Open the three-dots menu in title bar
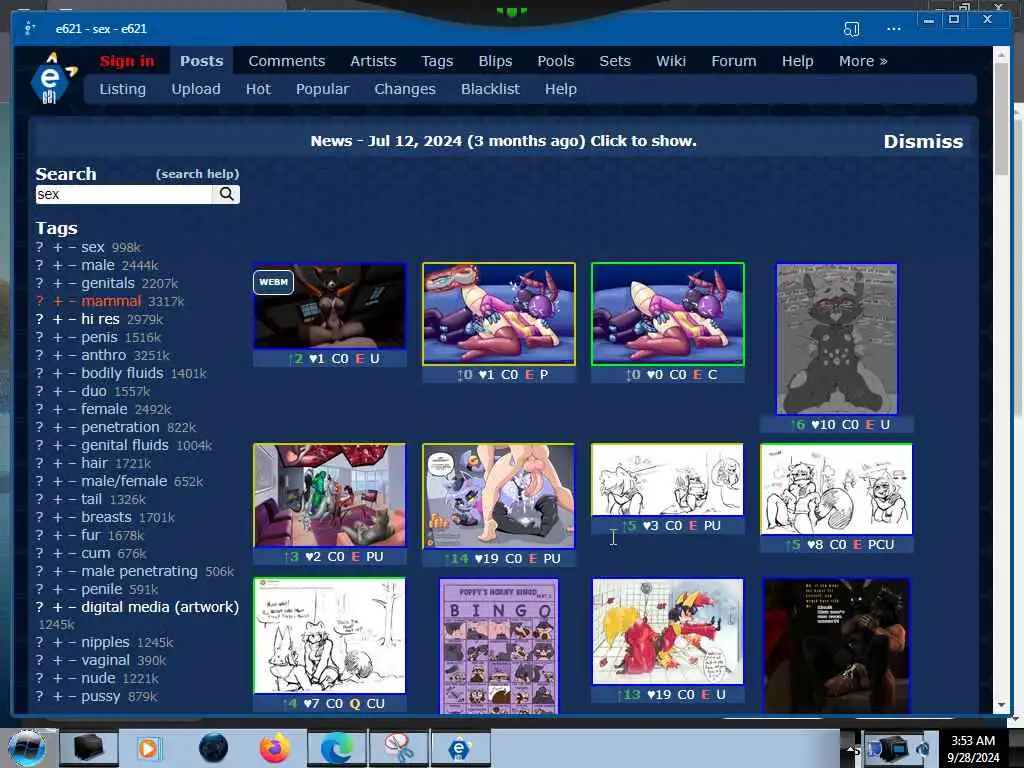Image resolution: width=1024 pixels, height=768 pixels. click(x=893, y=29)
